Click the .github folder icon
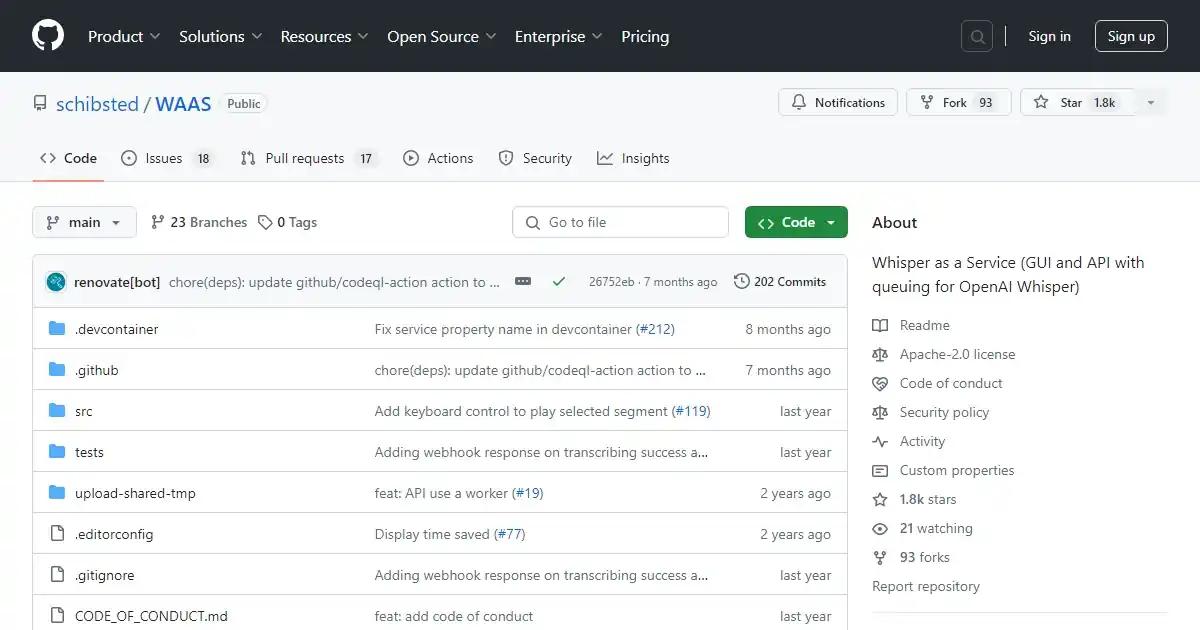1200x630 pixels. click(x=57, y=370)
